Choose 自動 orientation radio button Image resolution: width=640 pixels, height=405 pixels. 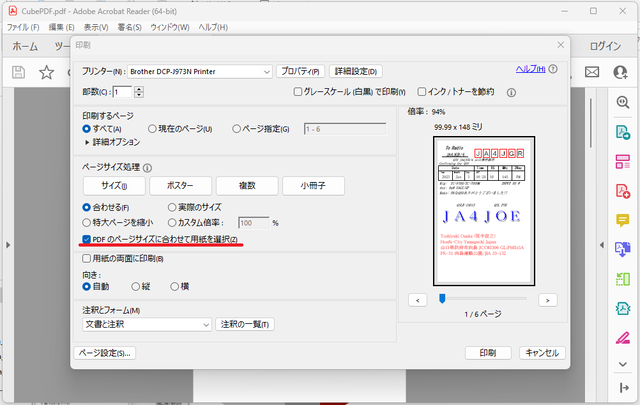[x=86, y=287]
